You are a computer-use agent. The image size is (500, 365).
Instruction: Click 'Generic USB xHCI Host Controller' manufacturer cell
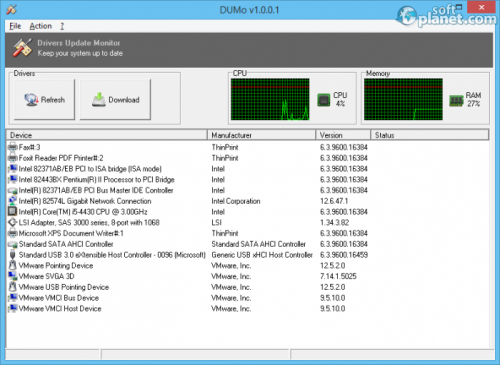point(262,255)
